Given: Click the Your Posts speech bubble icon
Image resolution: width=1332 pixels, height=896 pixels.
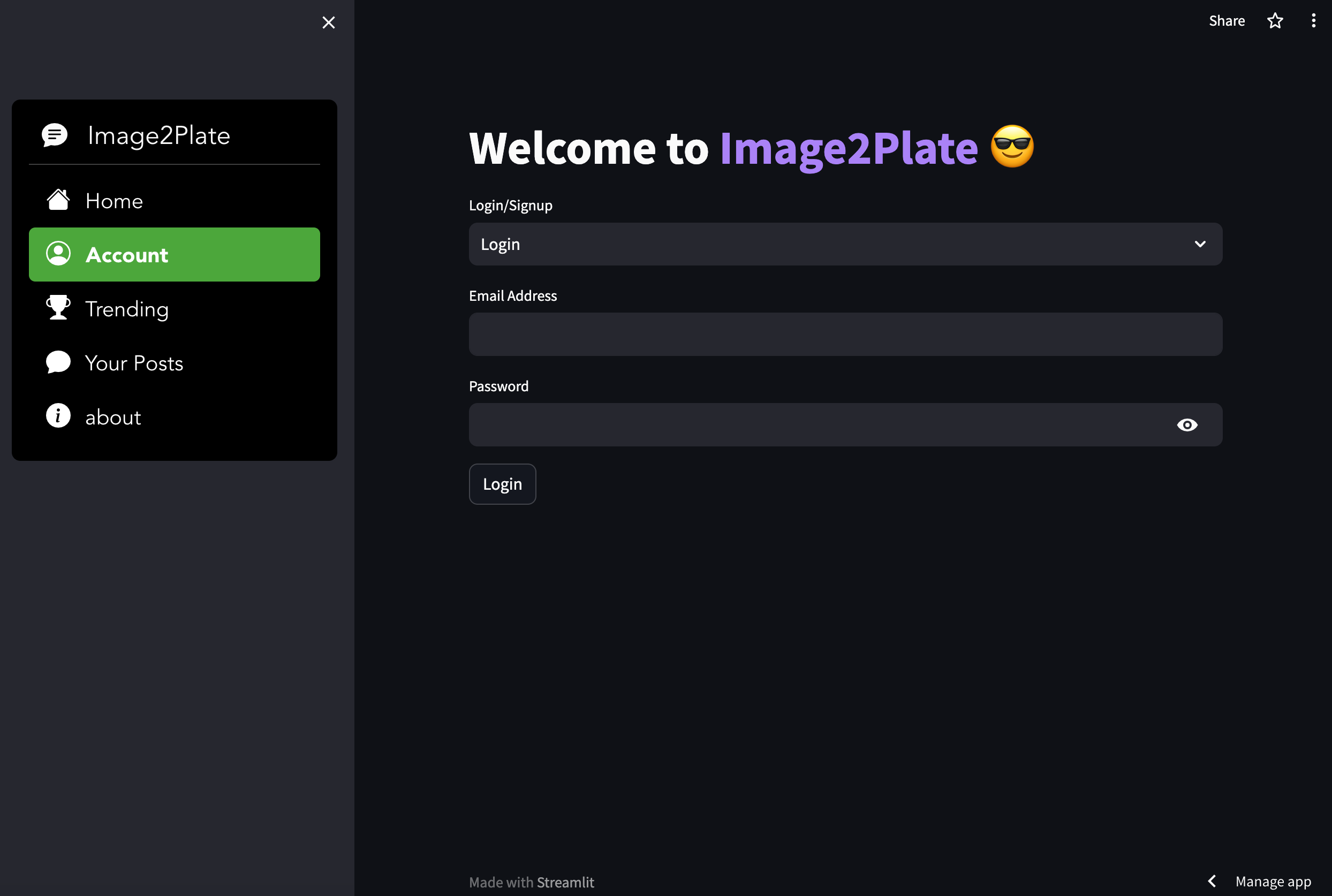Looking at the screenshot, I should (58, 362).
